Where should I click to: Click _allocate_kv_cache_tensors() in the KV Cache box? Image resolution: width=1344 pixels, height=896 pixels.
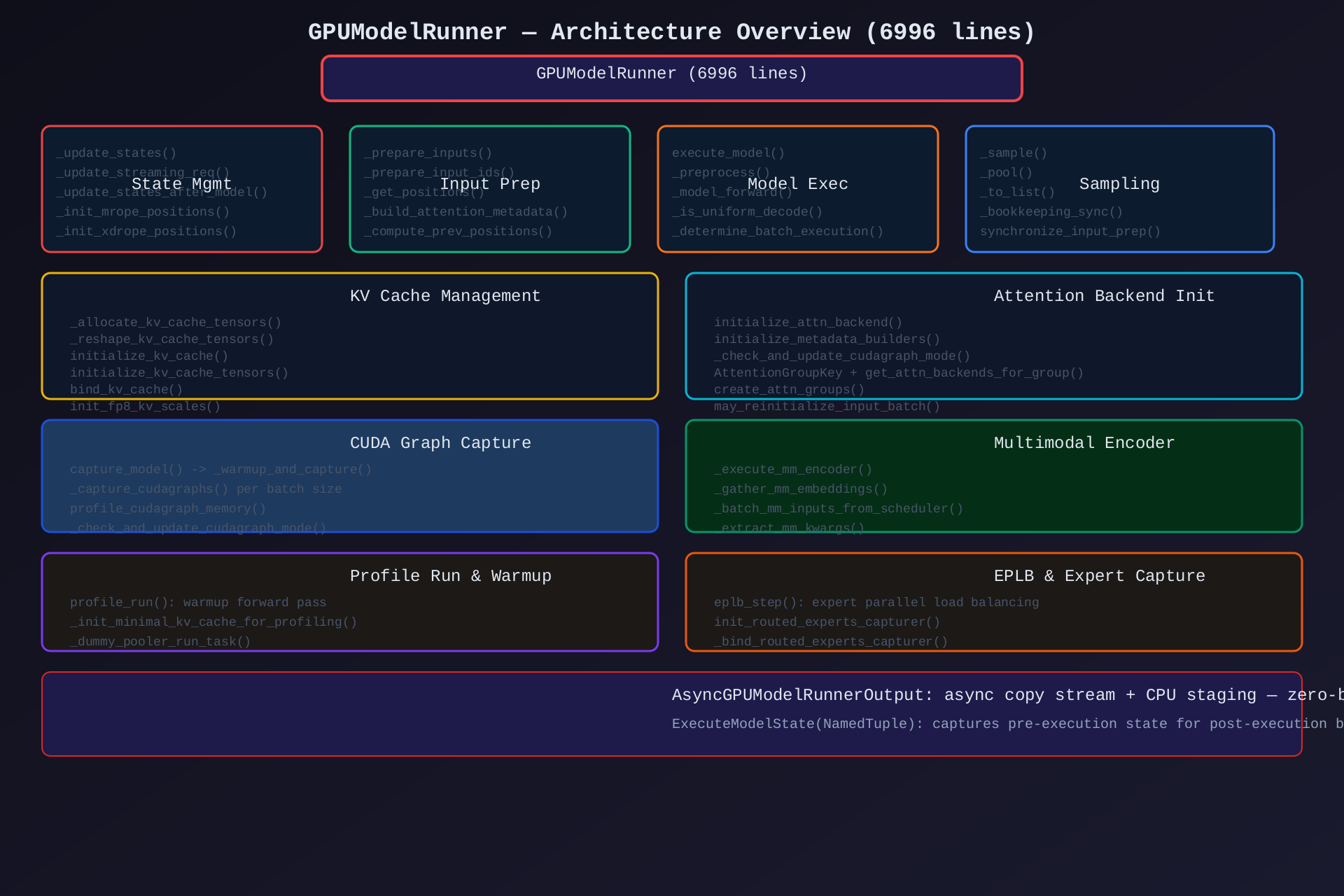point(175,323)
